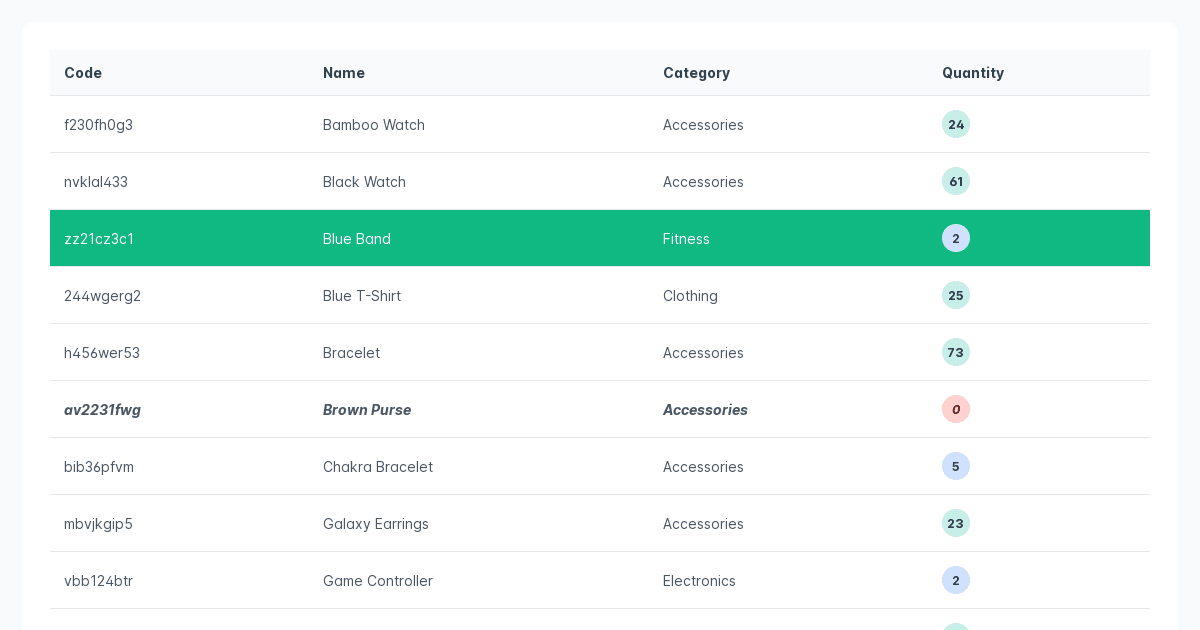Screen dimensions: 1200x630
Task: Click the Fitness category in selected row
Action: pos(686,239)
